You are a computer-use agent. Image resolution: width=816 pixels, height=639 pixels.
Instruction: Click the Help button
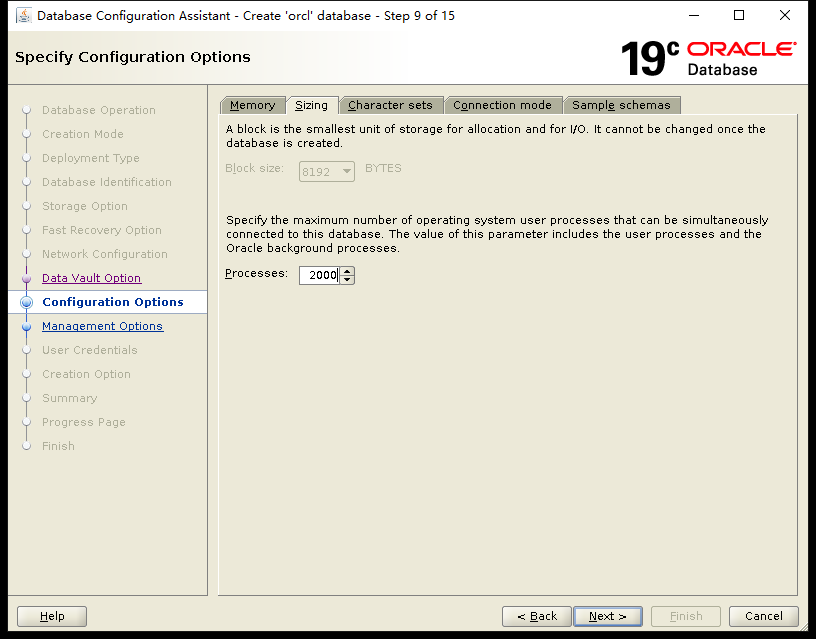point(52,616)
